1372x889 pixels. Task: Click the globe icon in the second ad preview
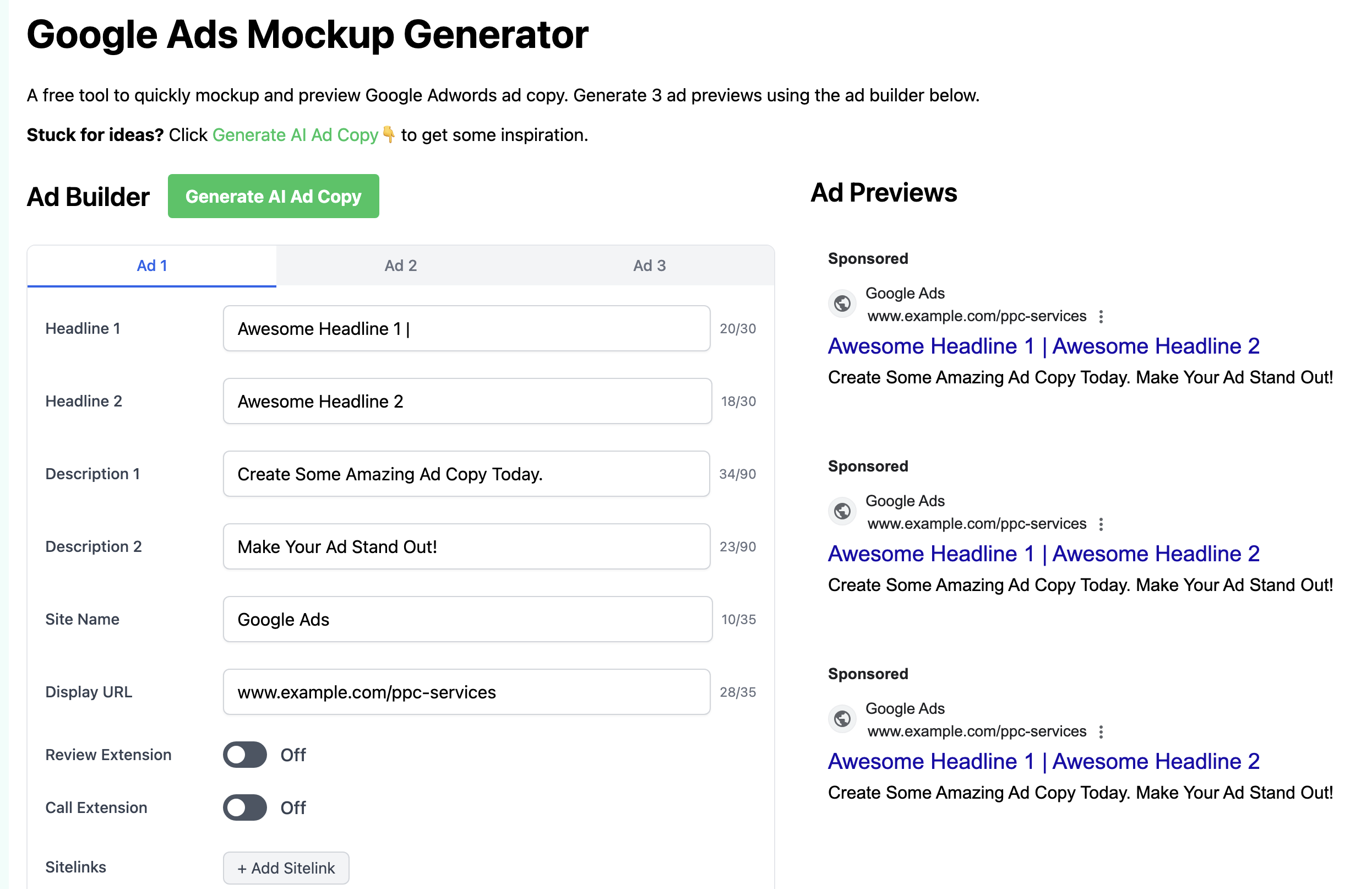[x=842, y=511]
